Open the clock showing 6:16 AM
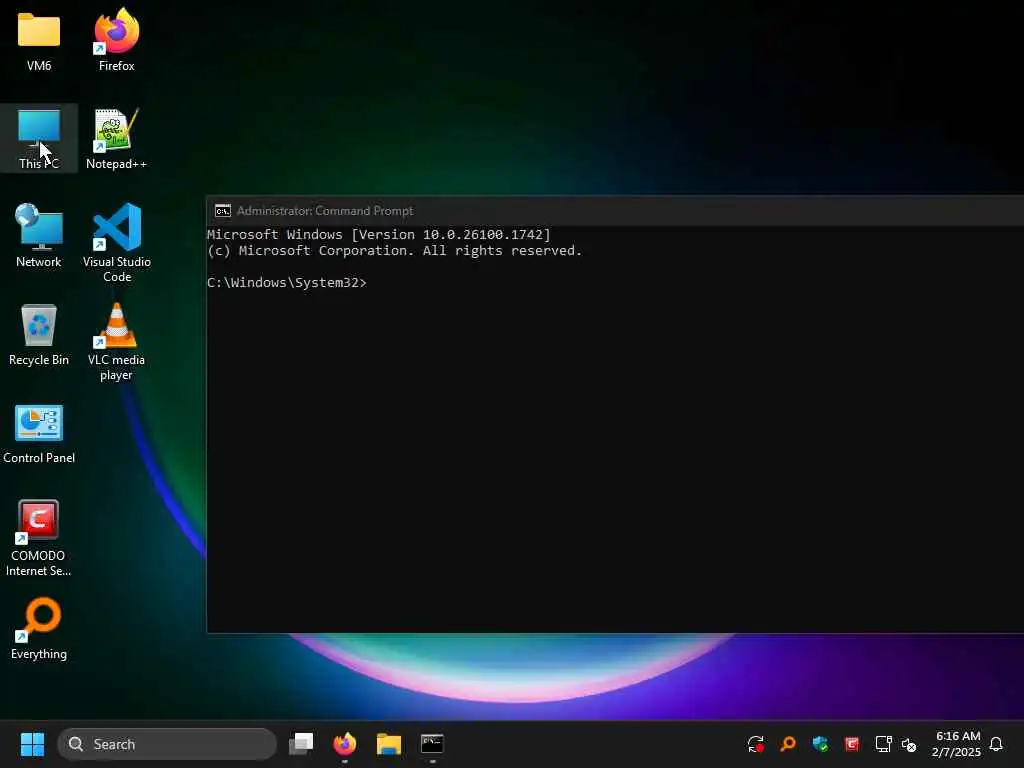The height and width of the screenshot is (768, 1024). tap(957, 744)
